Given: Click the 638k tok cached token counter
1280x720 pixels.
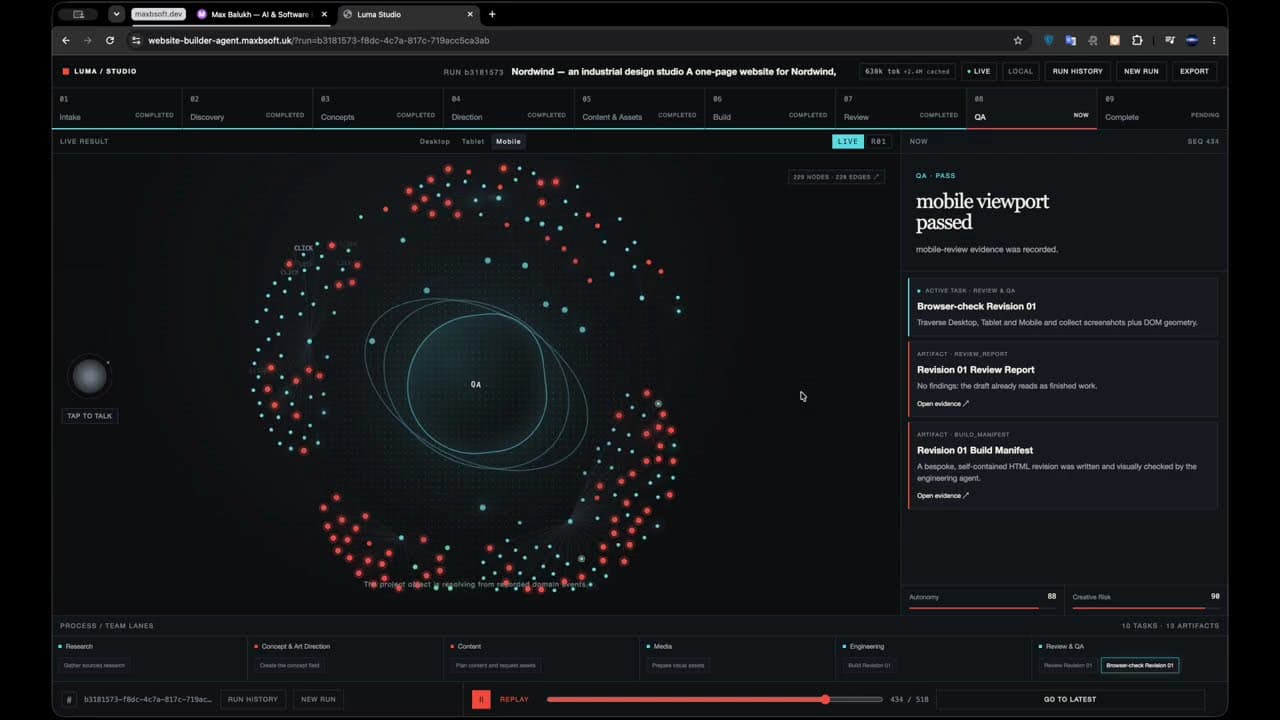Looking at the screenshot, I should pos(906,71).
